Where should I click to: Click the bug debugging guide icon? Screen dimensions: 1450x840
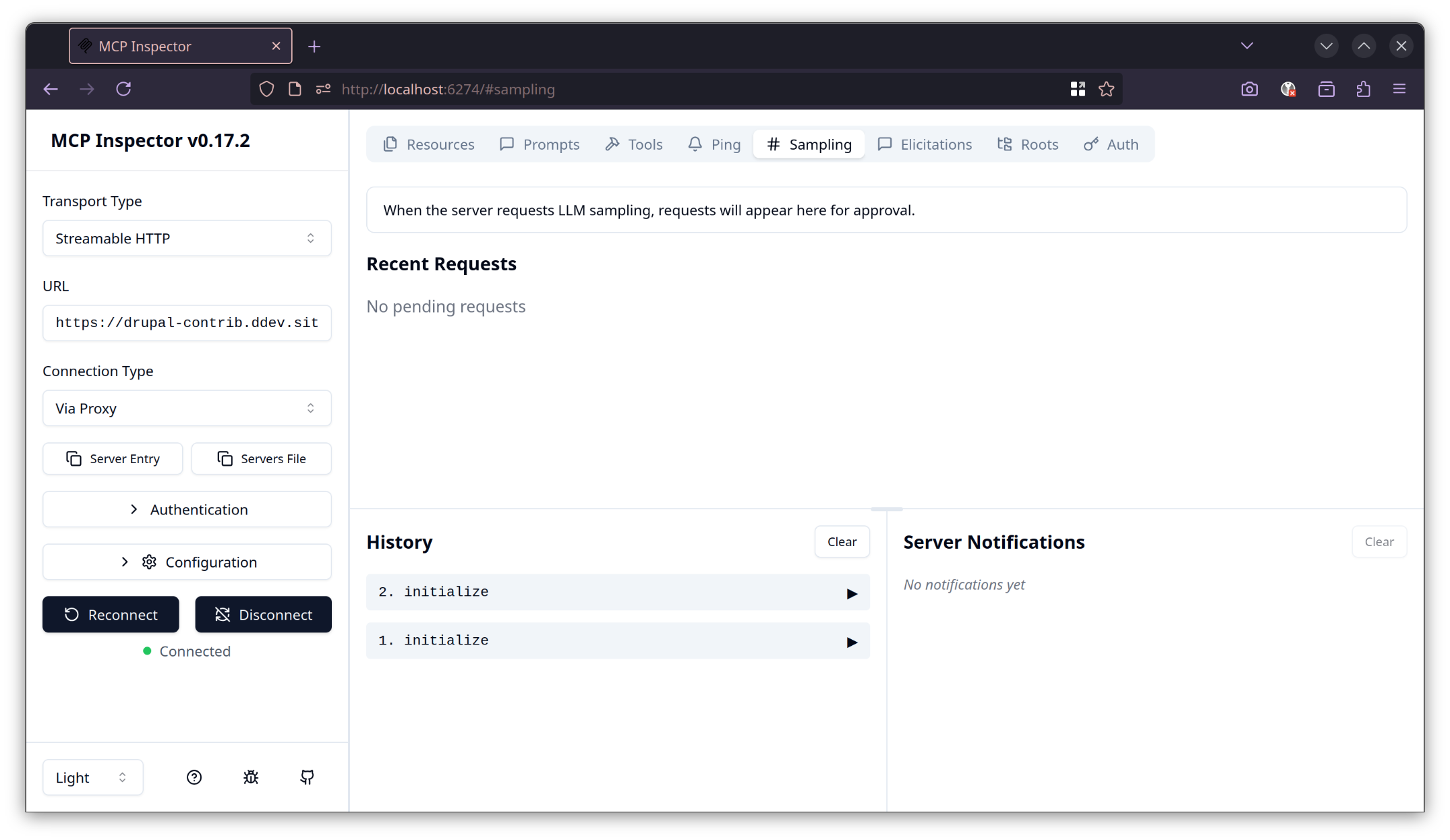pyautogui.click(x=251, y=777)
